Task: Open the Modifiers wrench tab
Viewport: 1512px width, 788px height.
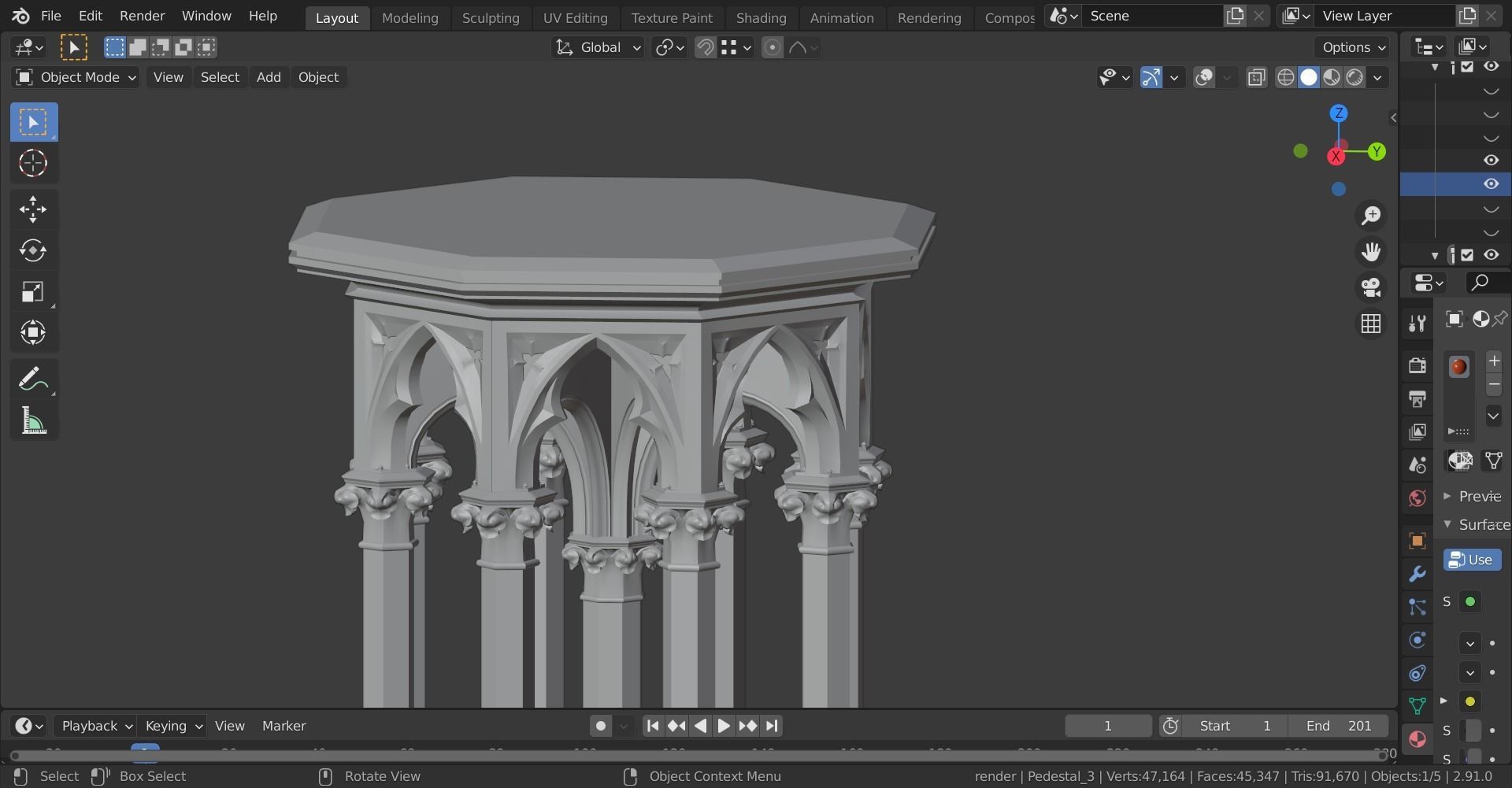Action: [1417, 574]
